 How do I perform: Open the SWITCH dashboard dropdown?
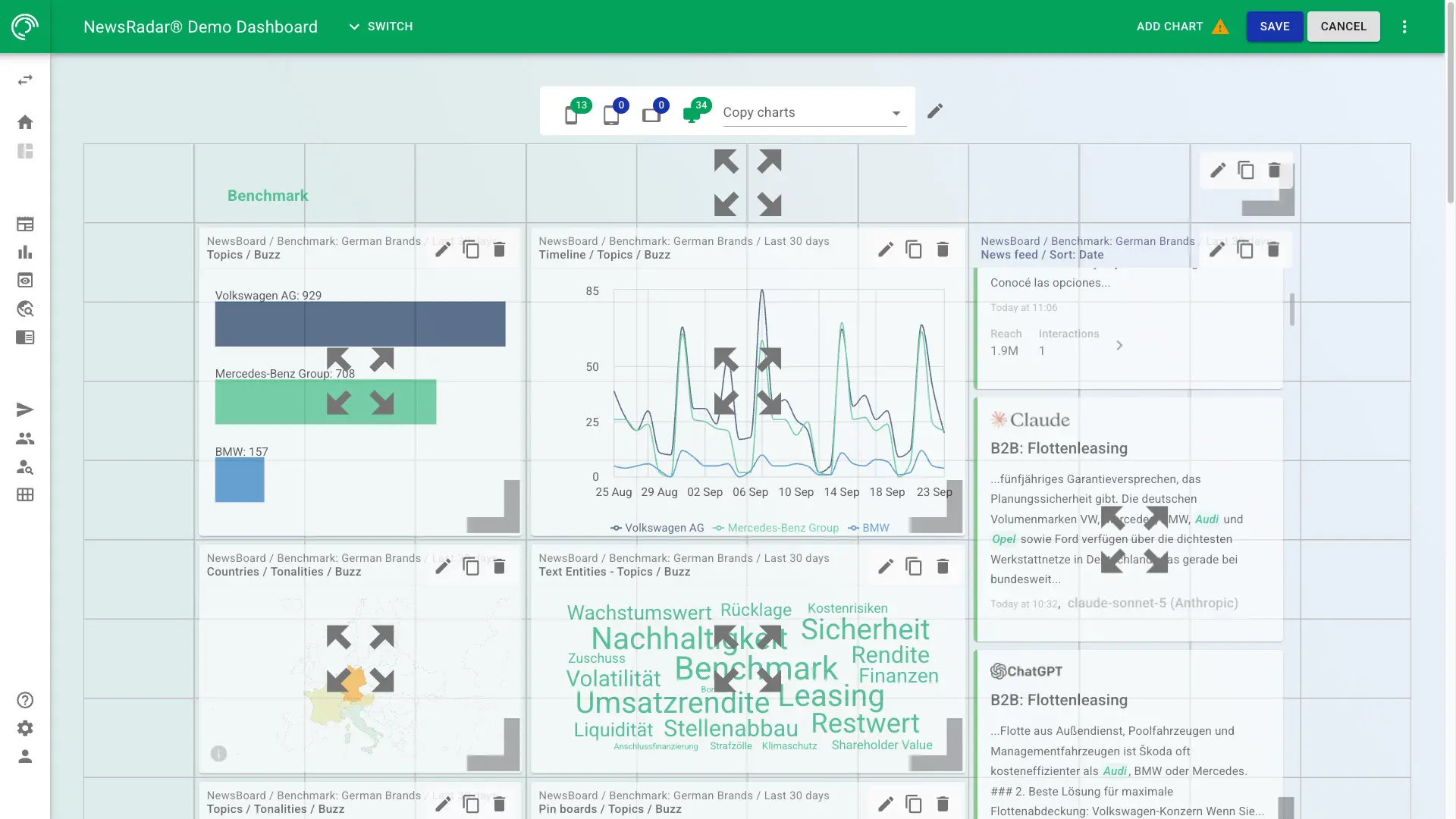click(x=381, y=27)
